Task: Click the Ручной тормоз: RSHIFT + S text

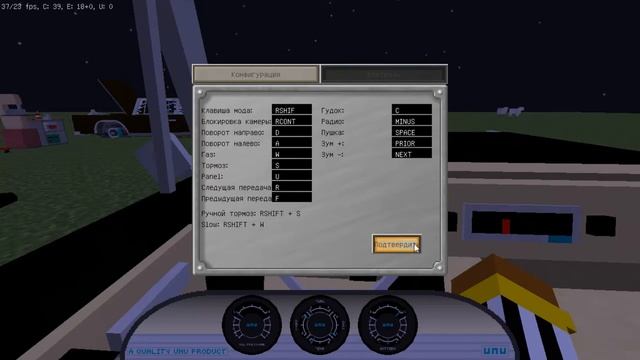Action: (x=251, y=213)
